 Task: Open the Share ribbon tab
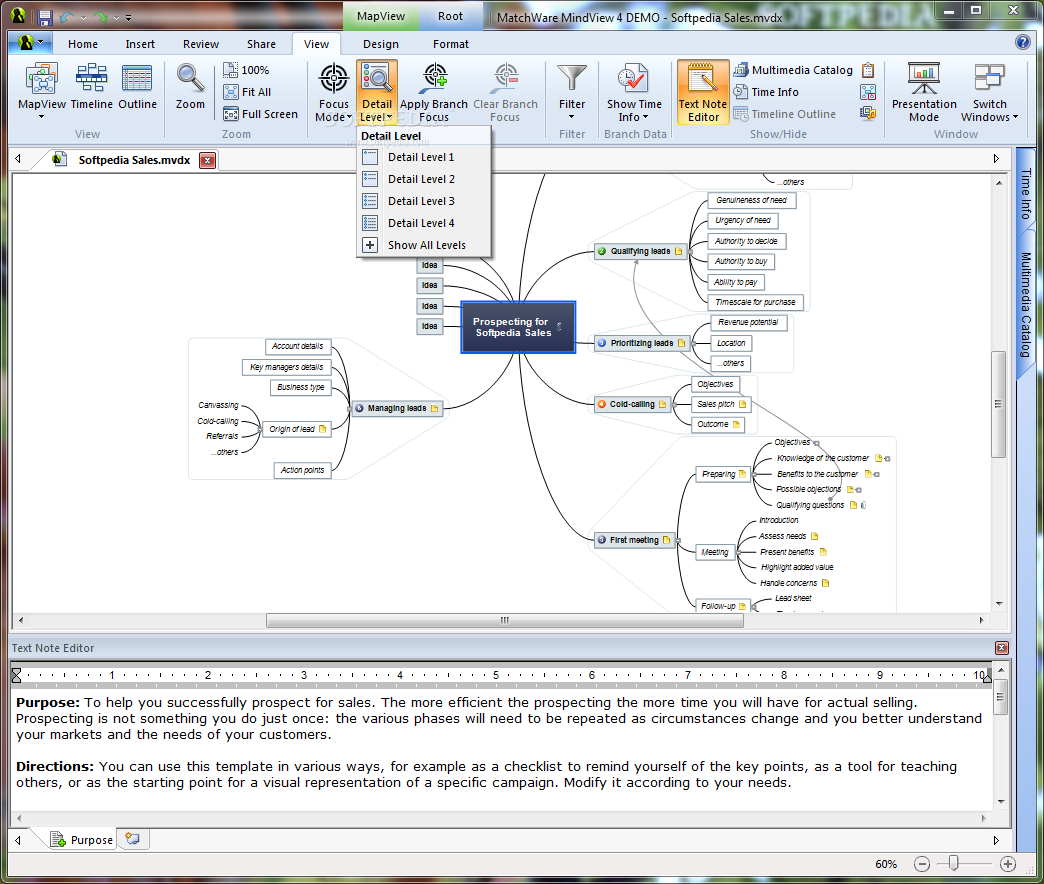point(261,44)
